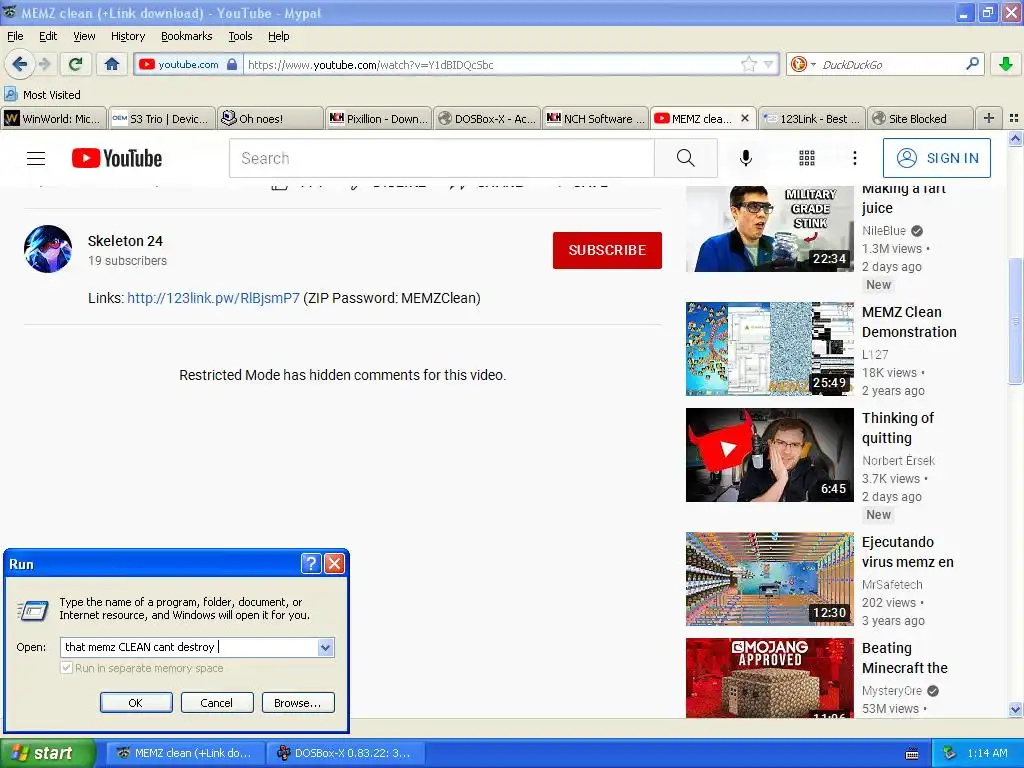1024x768 pixels.
Task: Click into the YouTube Search field
Action: [441, 158]
